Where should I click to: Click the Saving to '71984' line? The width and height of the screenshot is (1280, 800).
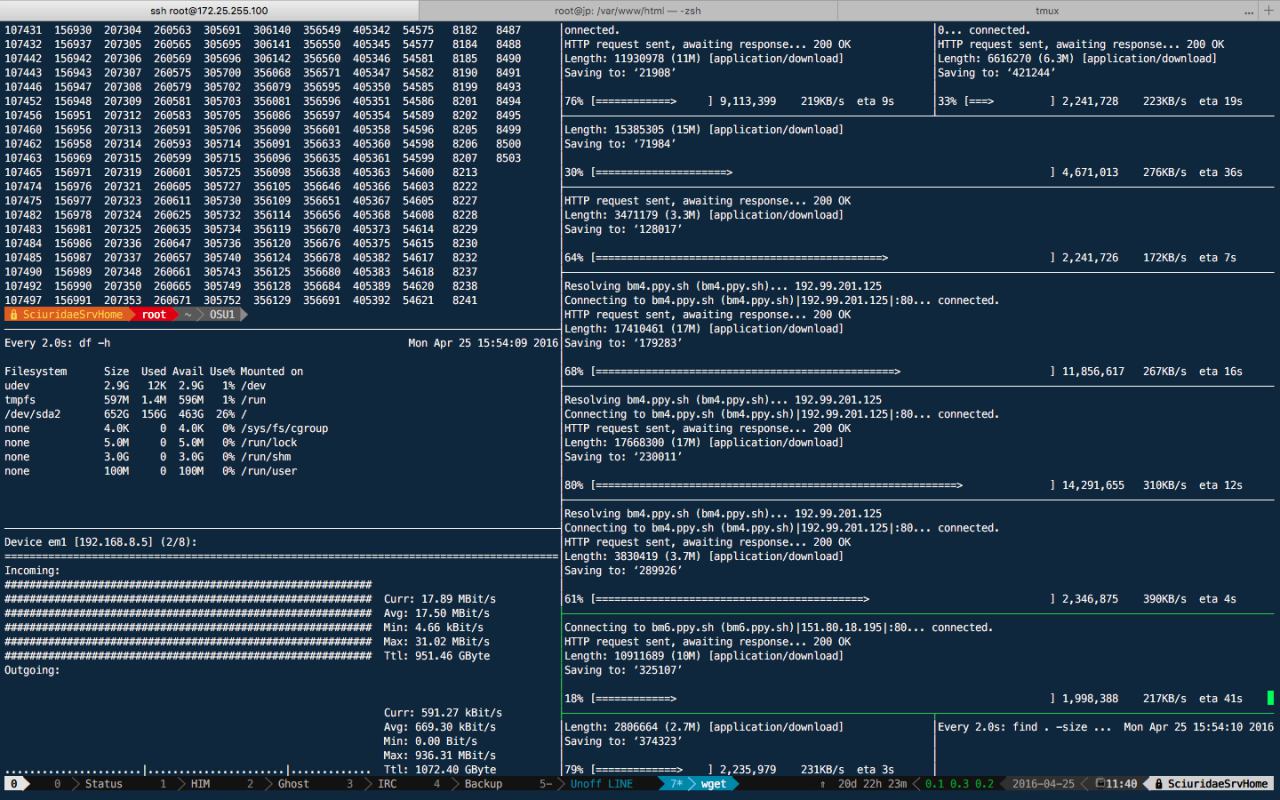pos(620,144)
